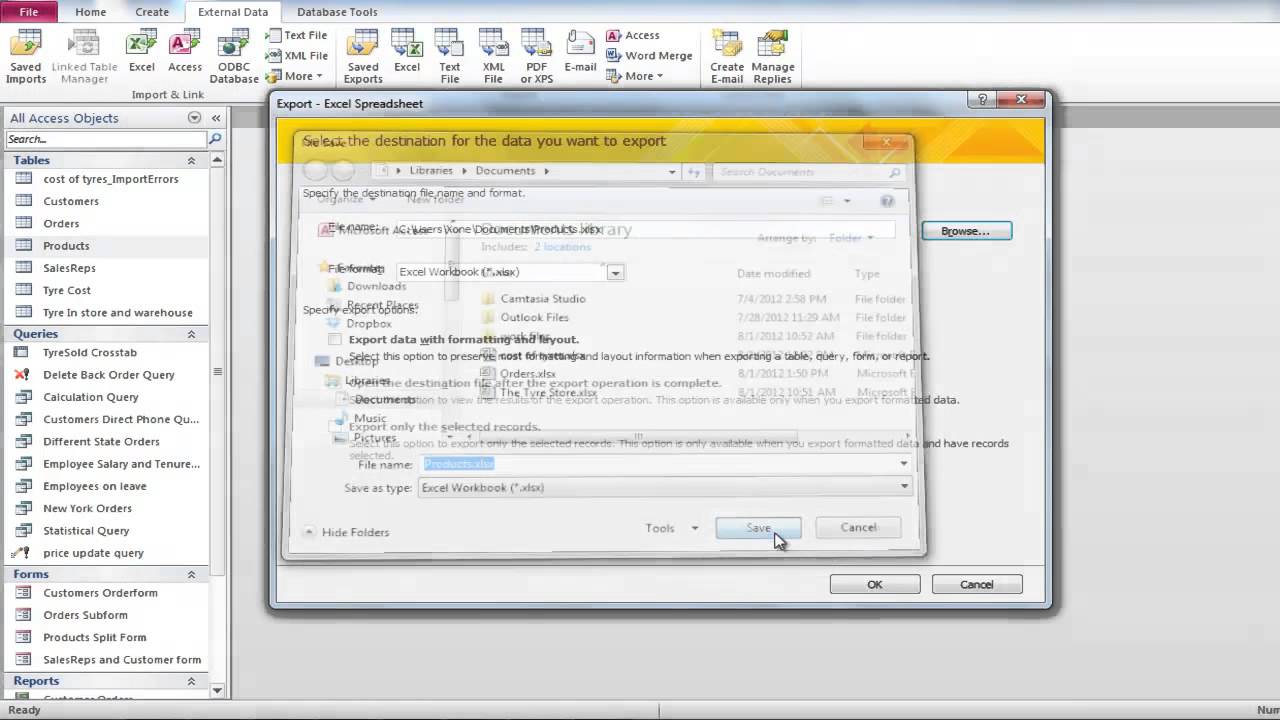Collapse the Queries group
The width and height of the screenshot is (1280, 720).
pos(191,334)
